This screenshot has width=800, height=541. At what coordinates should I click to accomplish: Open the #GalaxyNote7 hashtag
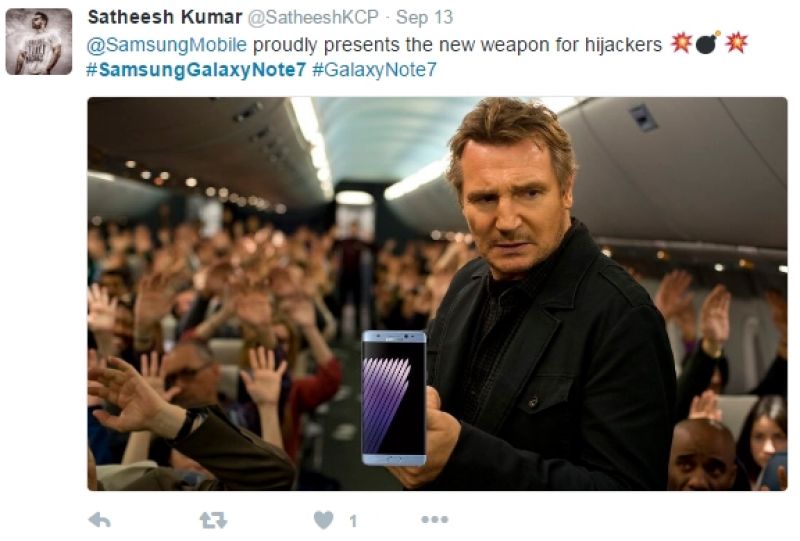tap(374, 70)
